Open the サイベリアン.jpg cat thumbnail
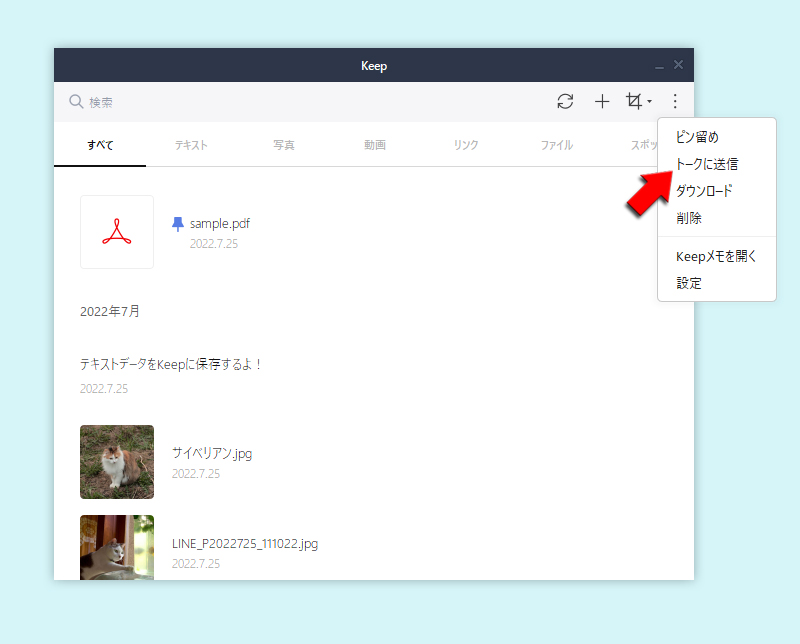The height and width of the screenshot is (644, 800). [x=116, y=462]
